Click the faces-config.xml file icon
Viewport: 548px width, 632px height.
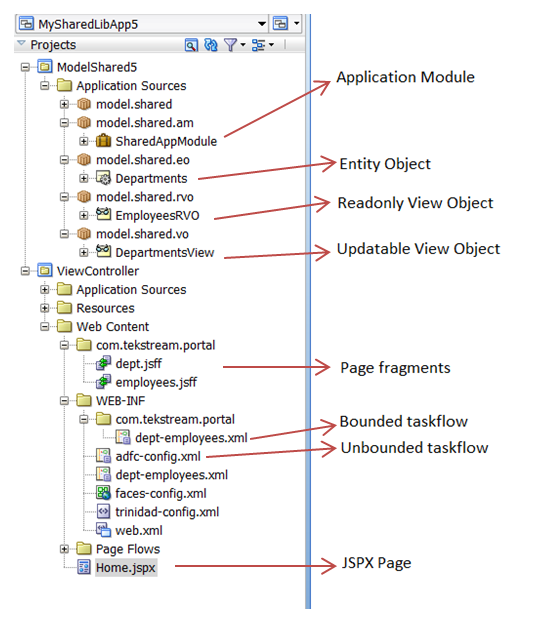[103, 493]
